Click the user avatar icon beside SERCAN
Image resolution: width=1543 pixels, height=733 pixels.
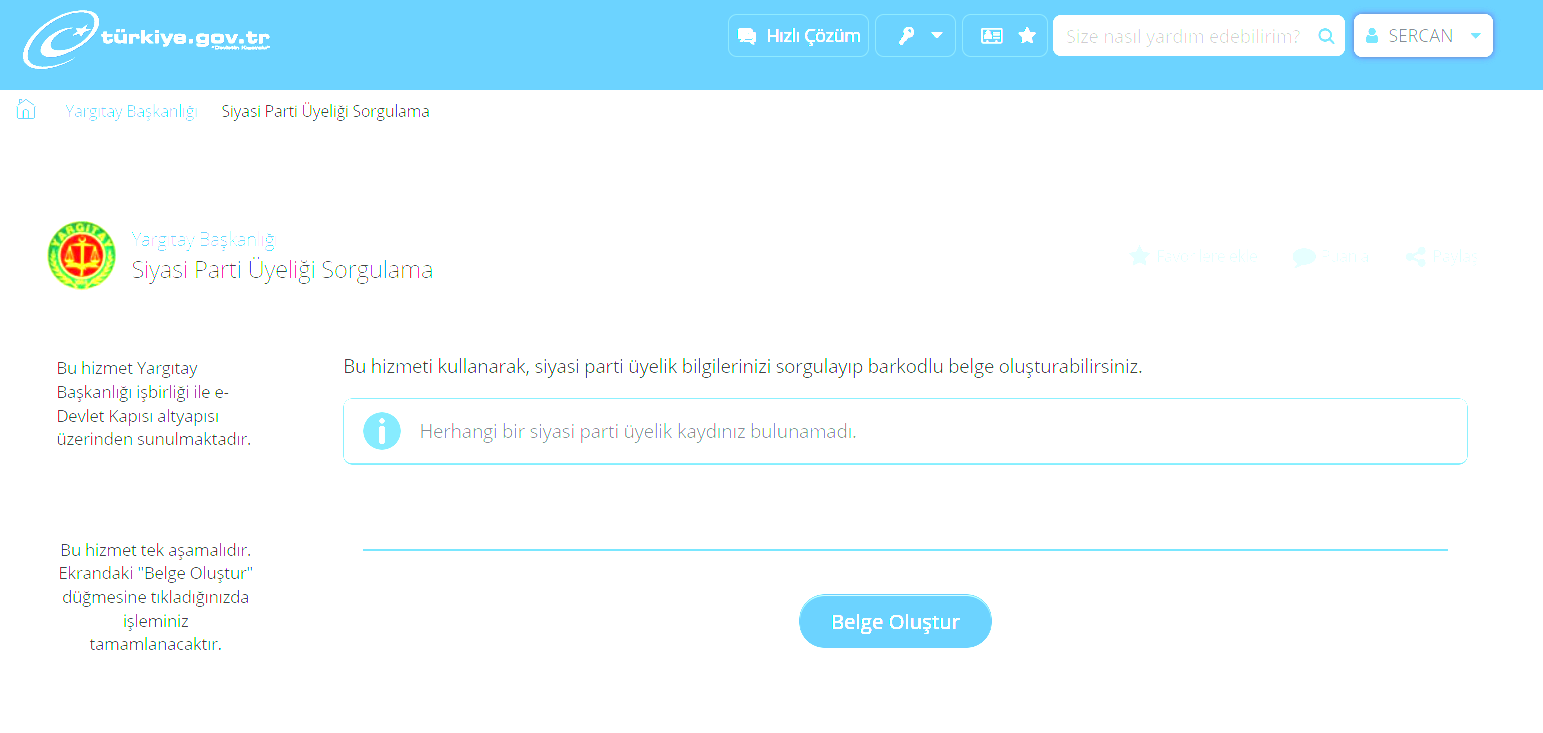[1372, 36]
